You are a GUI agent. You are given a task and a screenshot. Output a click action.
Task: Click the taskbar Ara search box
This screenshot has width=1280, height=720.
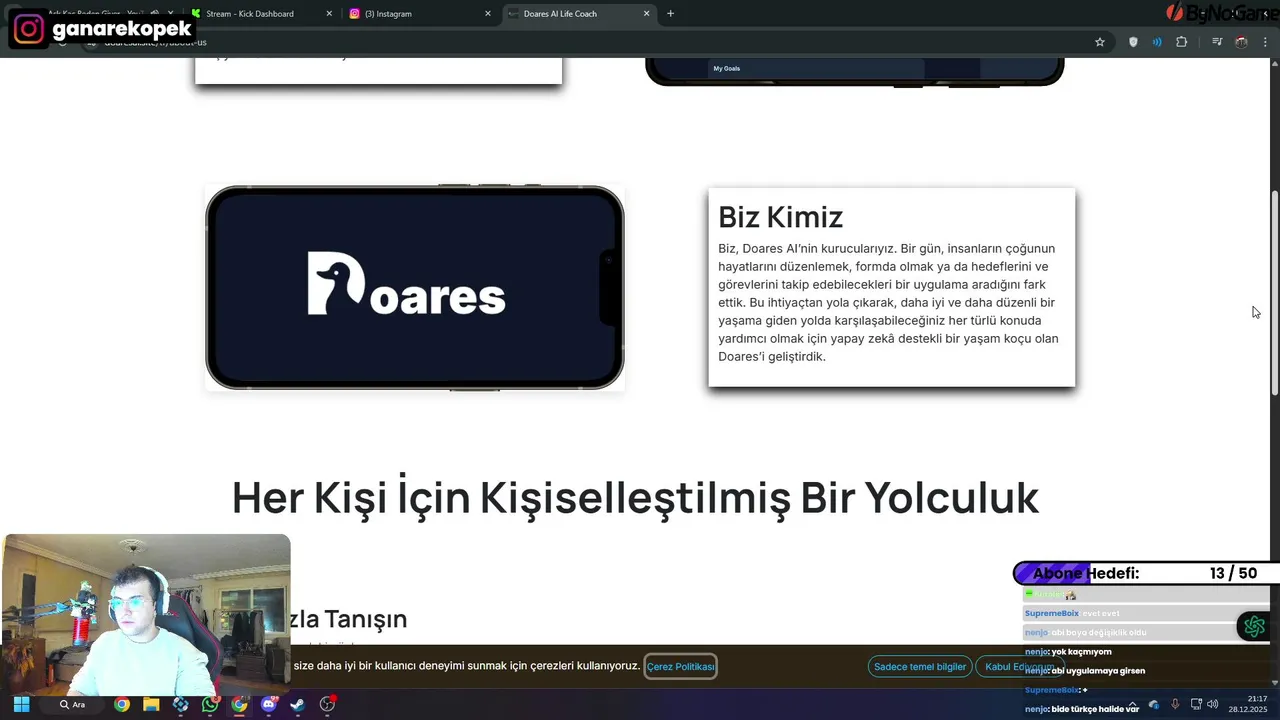(x=72, y=704)
